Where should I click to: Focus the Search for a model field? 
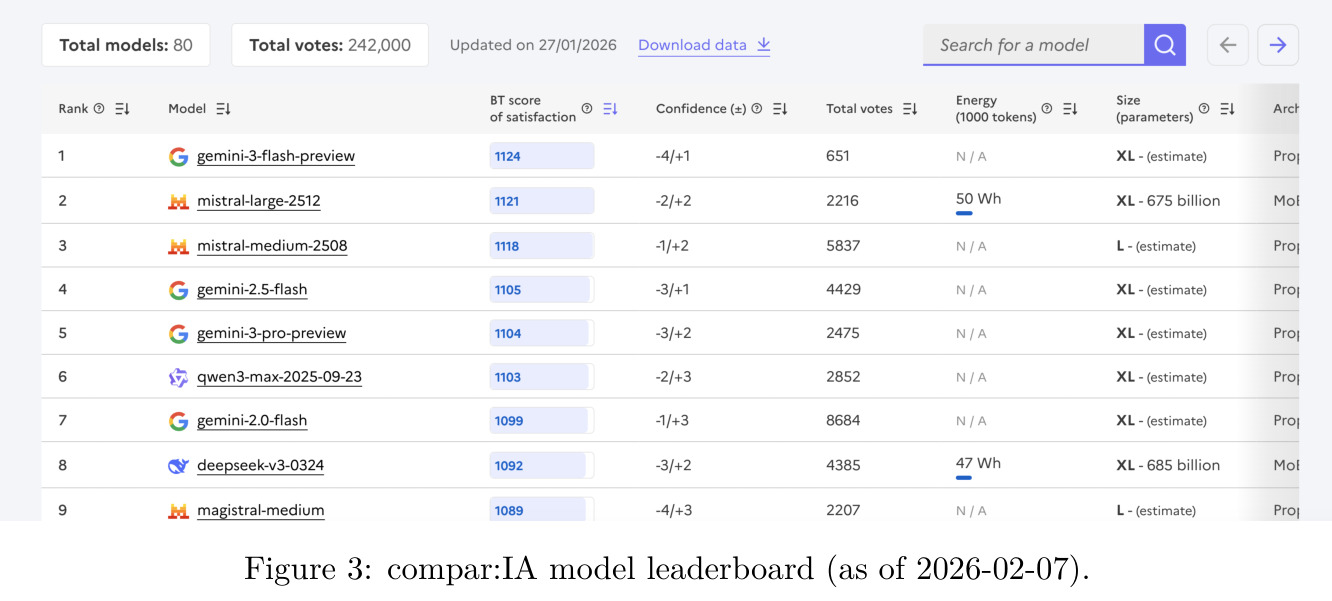[1033, 45]
